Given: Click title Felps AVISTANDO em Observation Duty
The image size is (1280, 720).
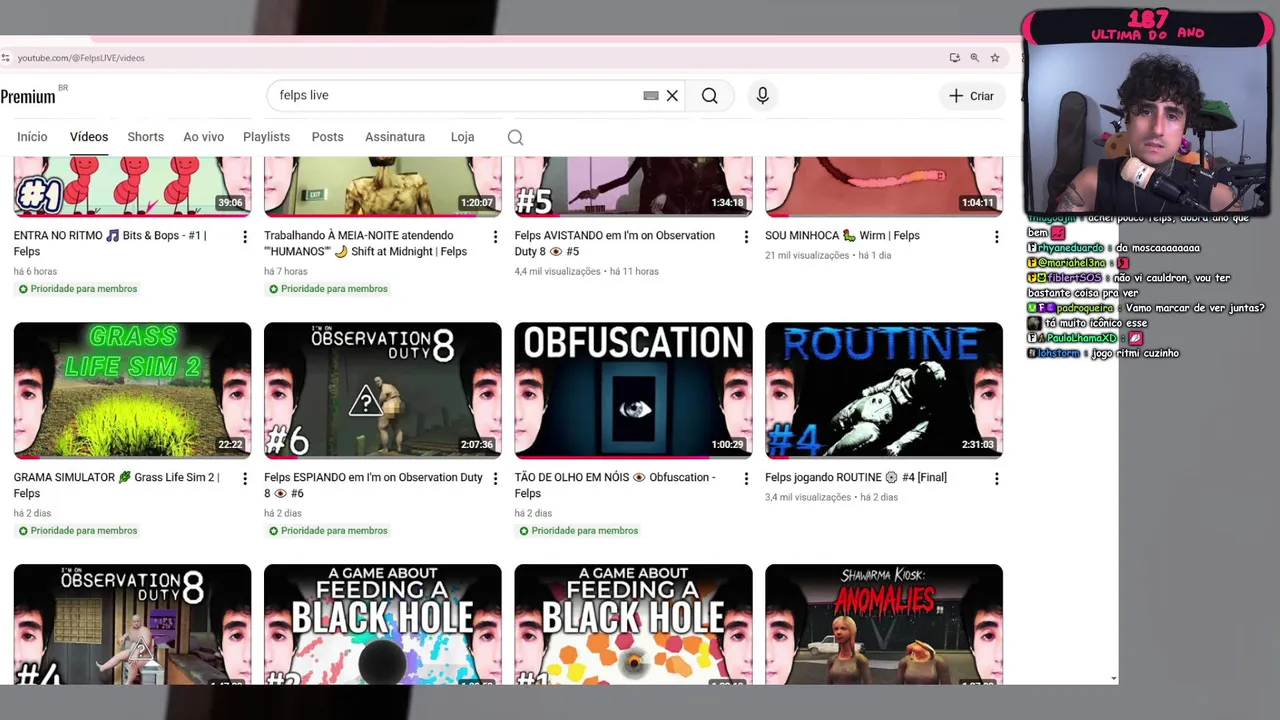Looking at the screenshot, I should click(x=614, y=243).
